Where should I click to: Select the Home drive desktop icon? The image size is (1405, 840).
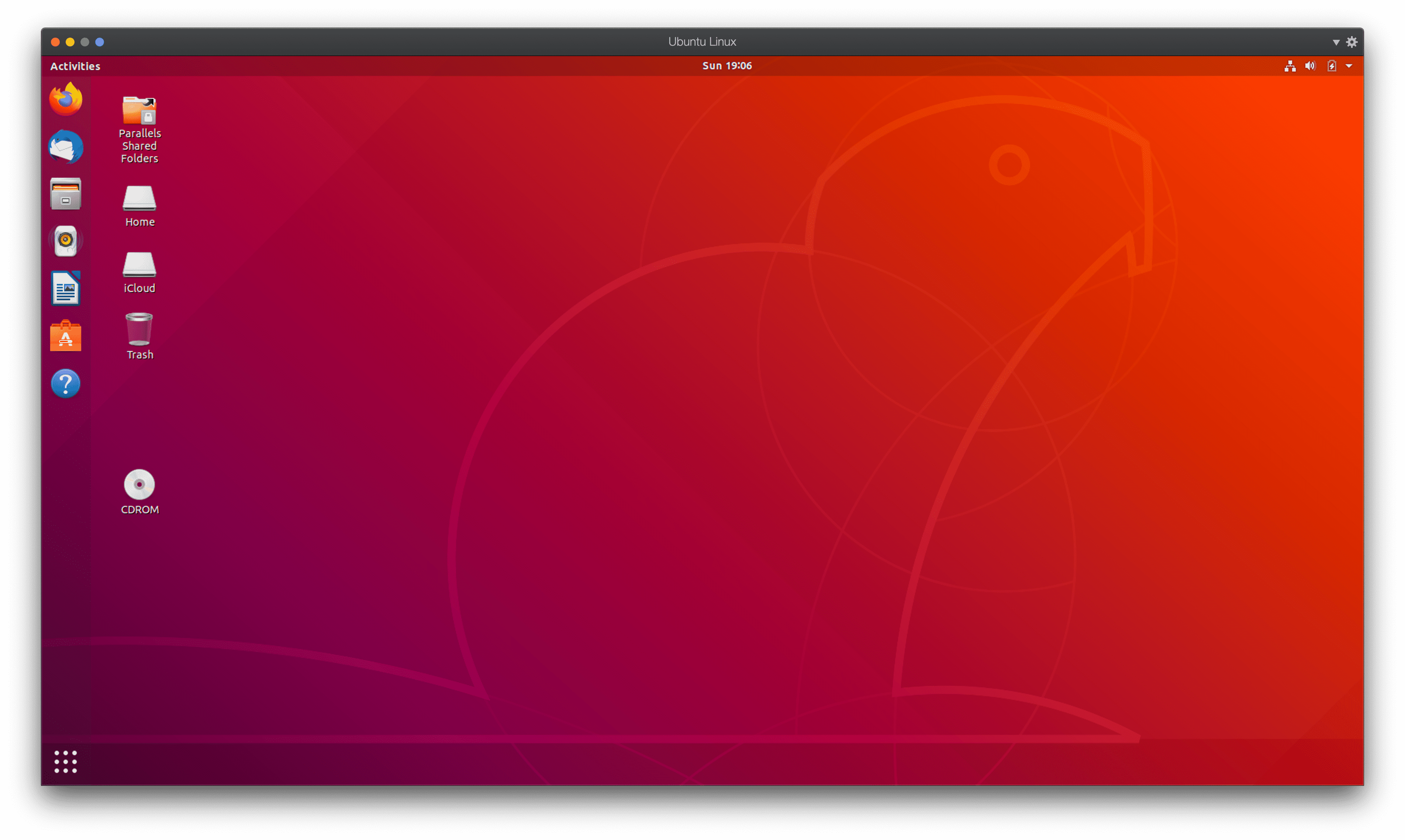pyautogui.click(x=139, y=206)
